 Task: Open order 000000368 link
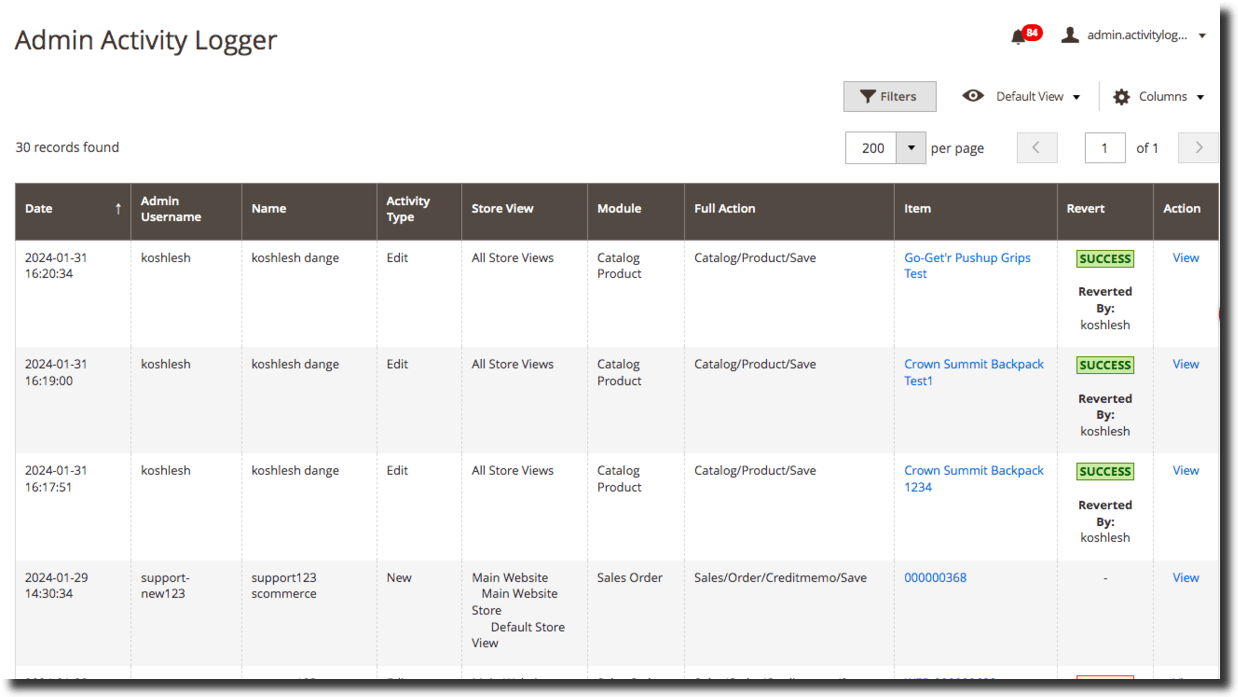coord(935,577)
